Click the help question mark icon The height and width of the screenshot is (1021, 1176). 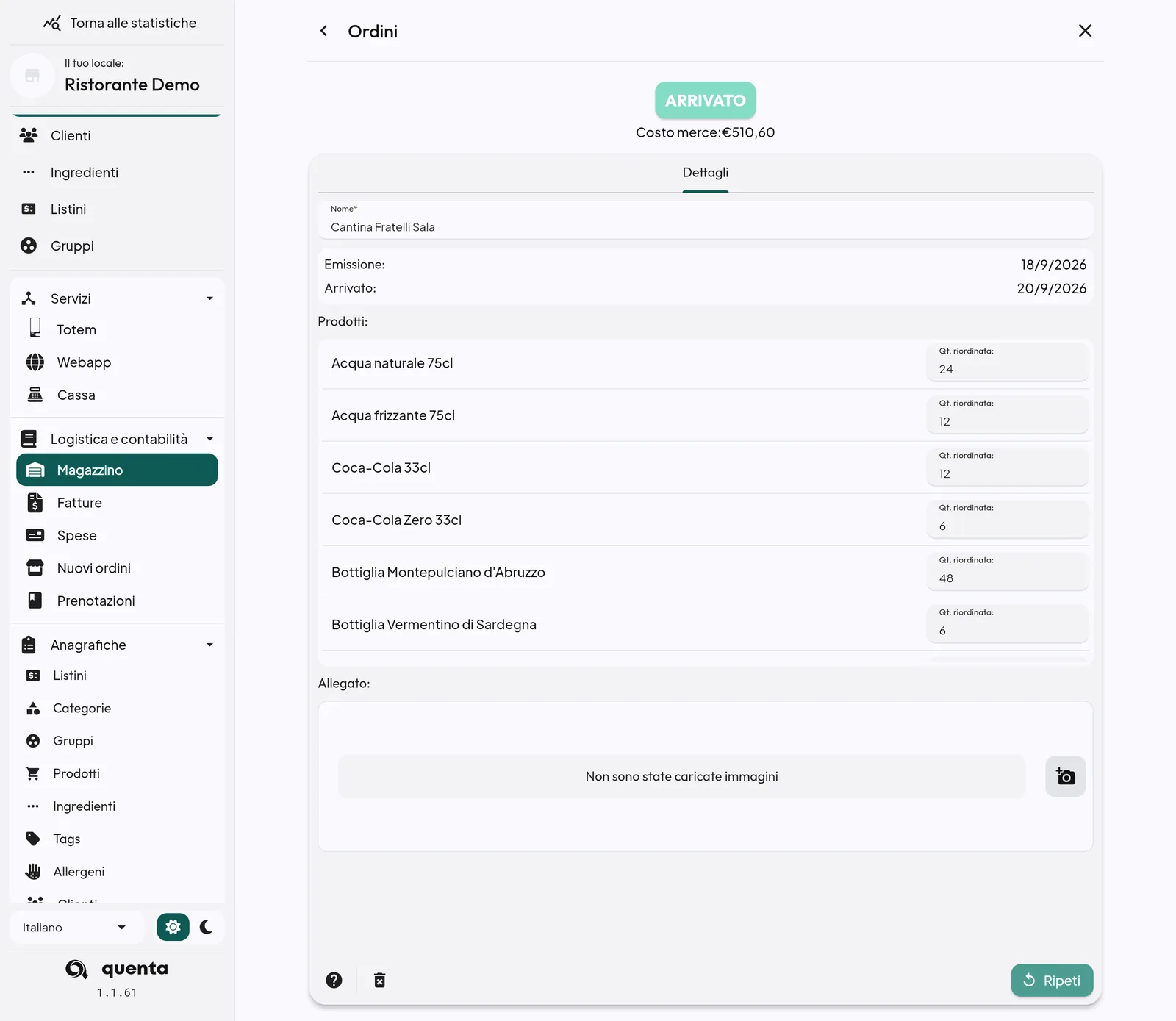(x=334, y=980)
